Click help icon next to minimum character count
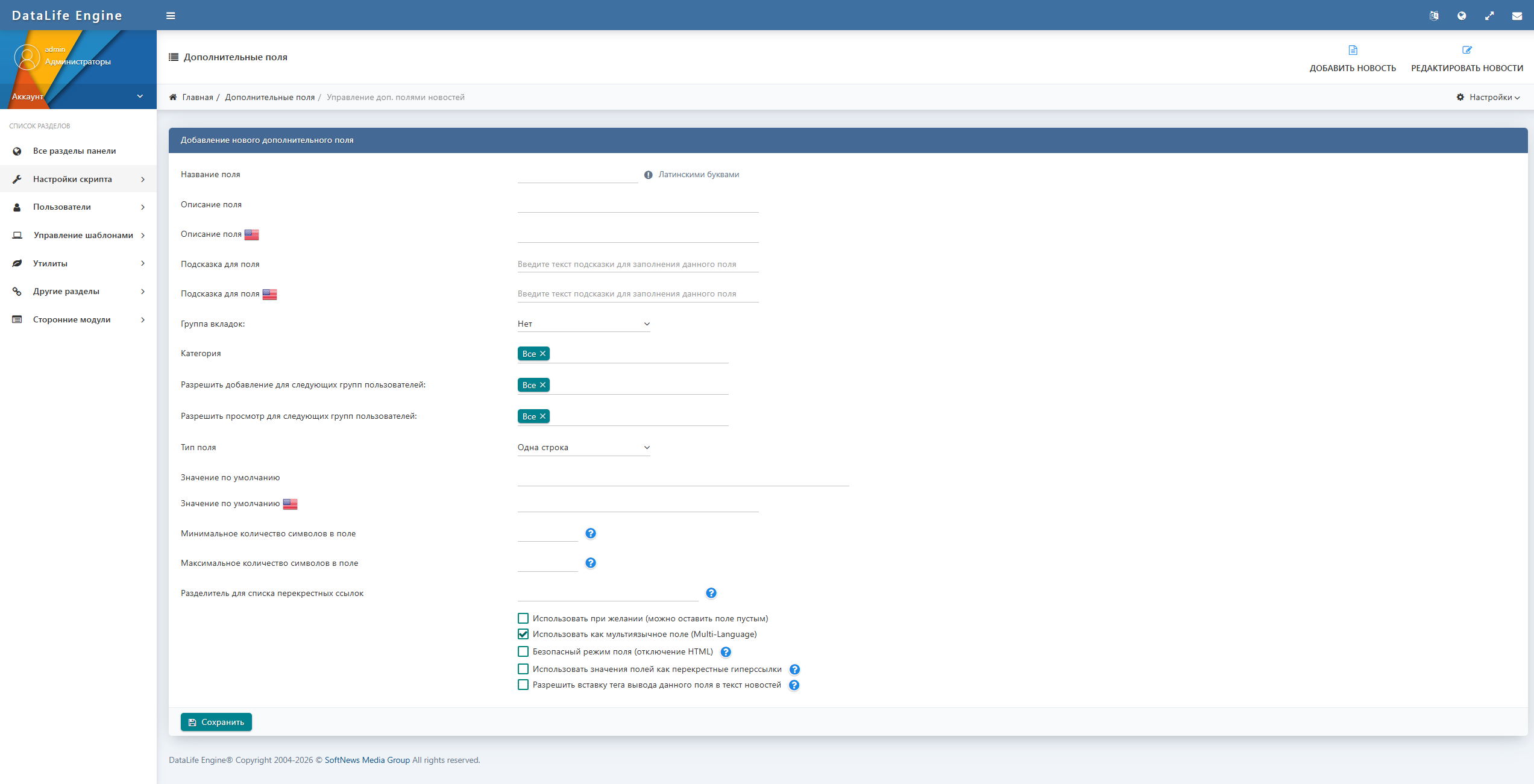The width and height of the screenshot is (1534, 784). [591, 533]
